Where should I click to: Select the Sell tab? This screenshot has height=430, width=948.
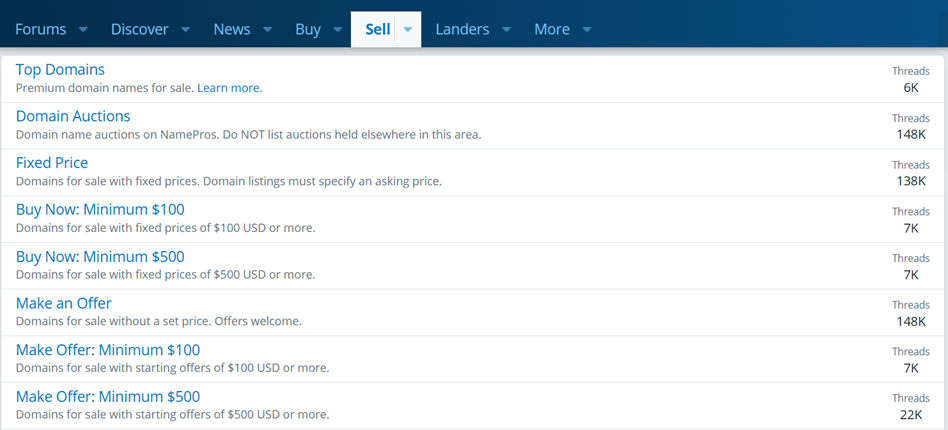click(x=378, y=29)
